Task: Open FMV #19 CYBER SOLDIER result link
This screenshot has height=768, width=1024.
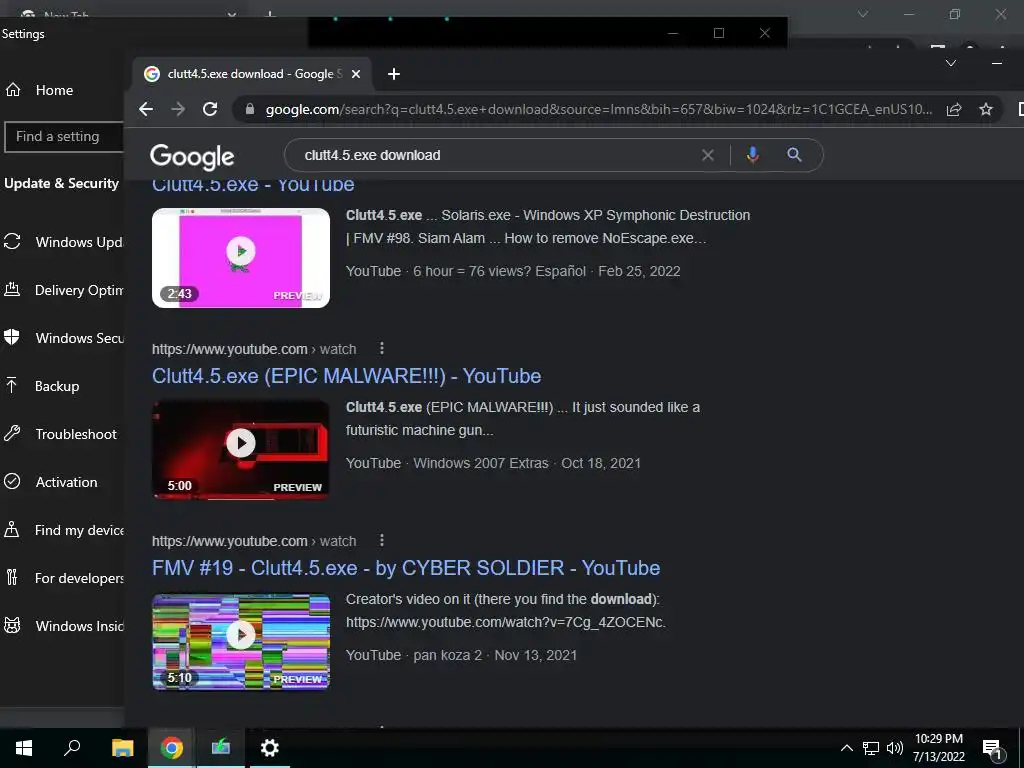Action: (x=406, y=568)
